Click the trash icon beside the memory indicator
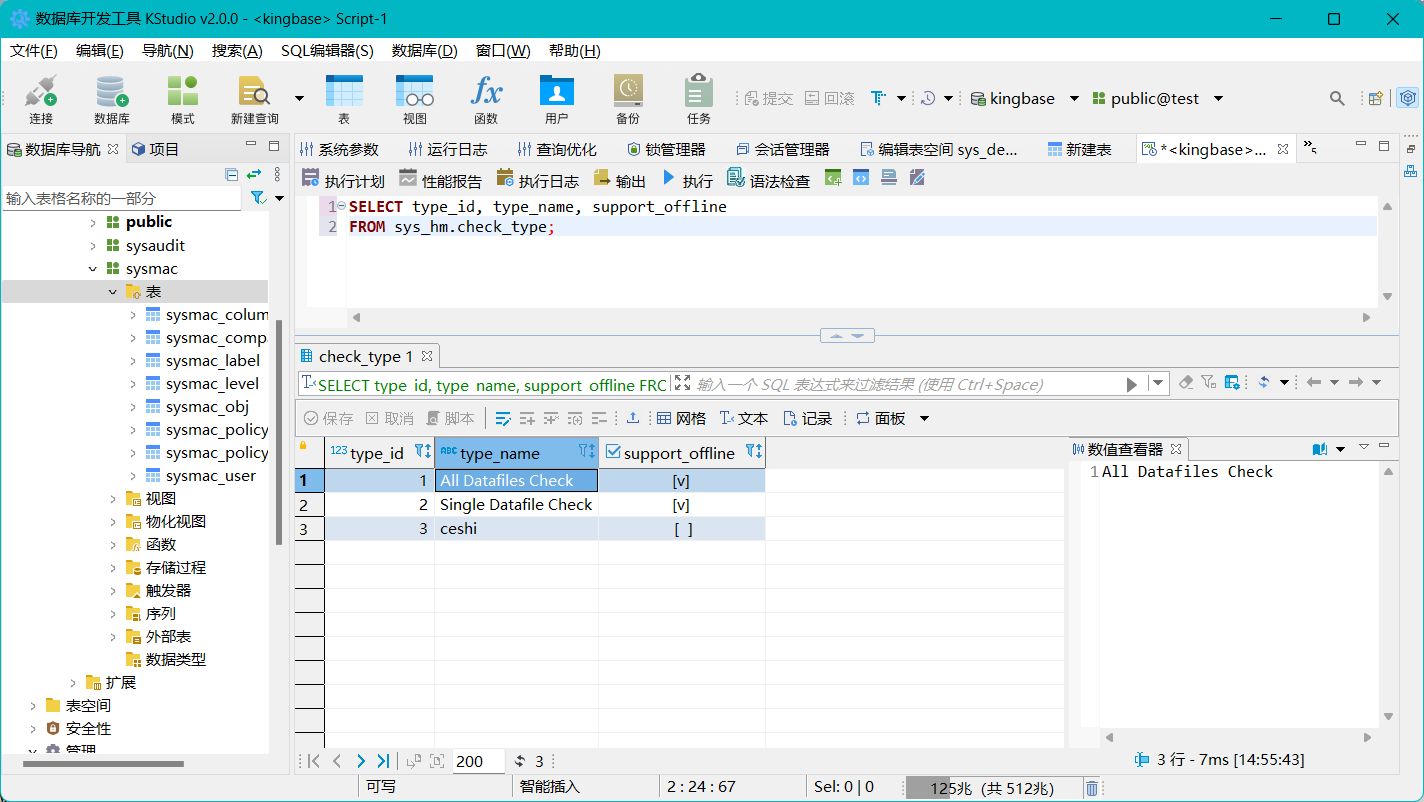This screenshot has height=802, width=1424. tap(1092, 788)
